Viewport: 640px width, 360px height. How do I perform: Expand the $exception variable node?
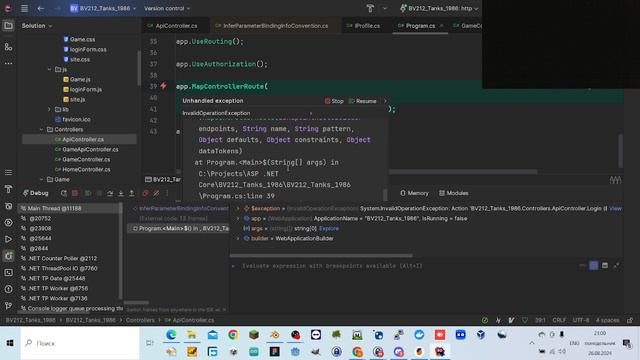pyautogui.click(x=238, y=209)
